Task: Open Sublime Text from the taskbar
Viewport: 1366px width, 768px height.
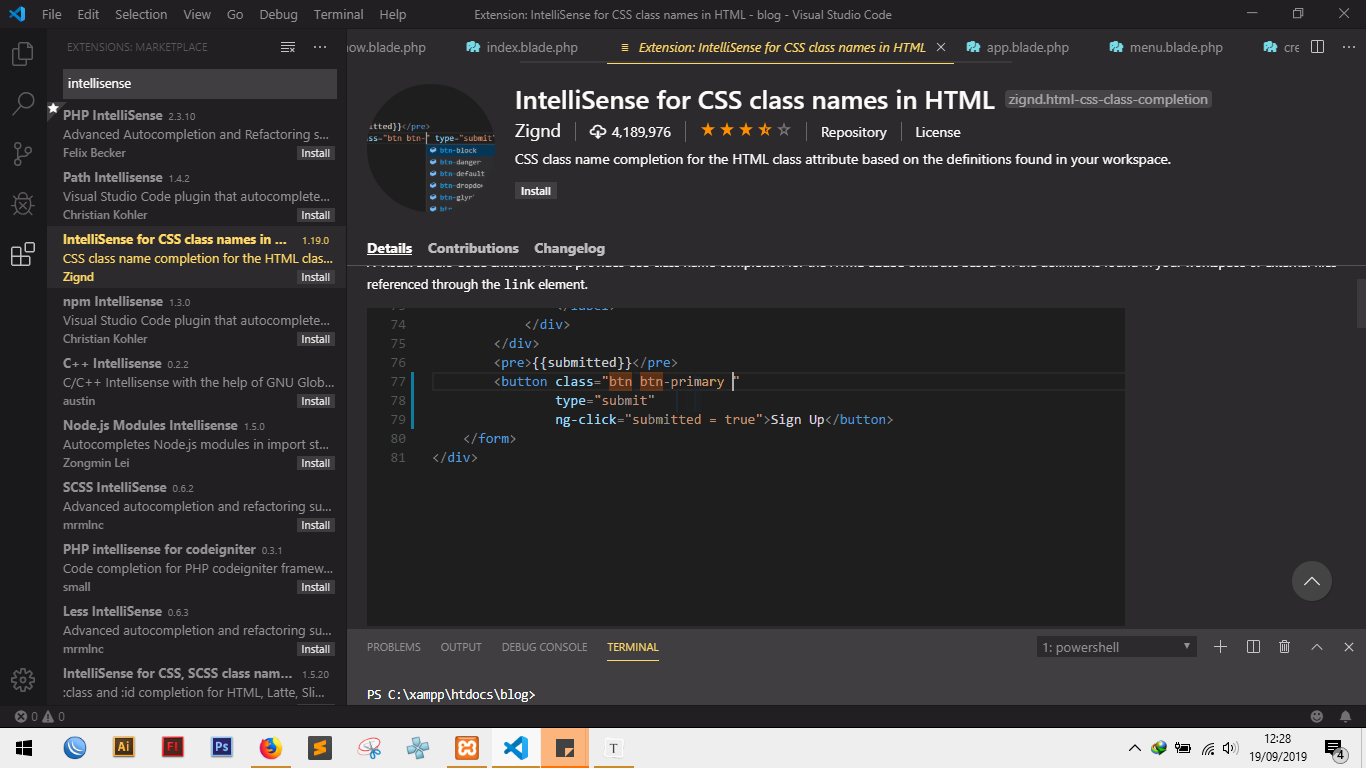Action: click(319, 747)
